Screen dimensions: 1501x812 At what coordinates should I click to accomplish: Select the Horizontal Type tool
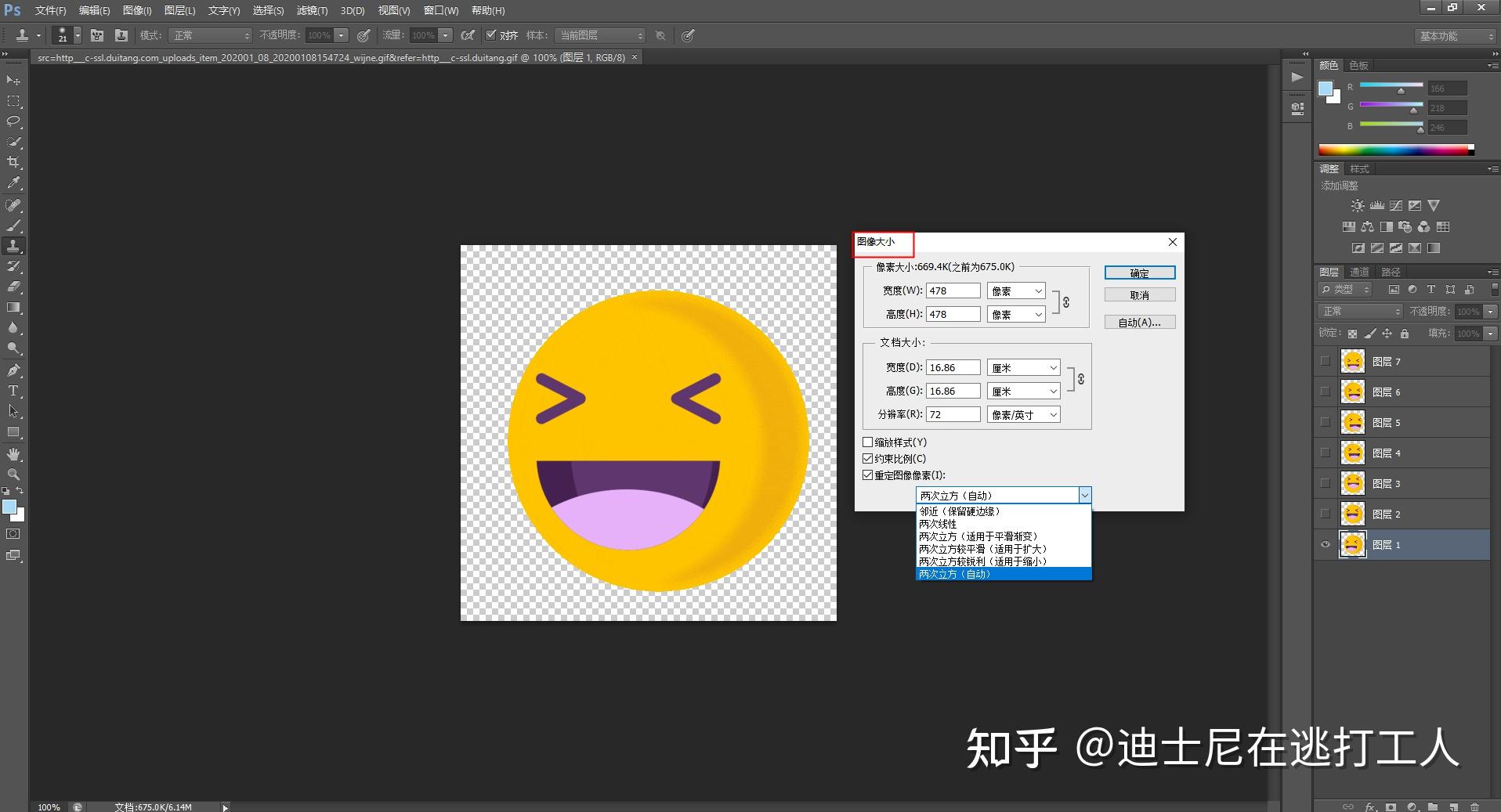(x=13, y=391)
